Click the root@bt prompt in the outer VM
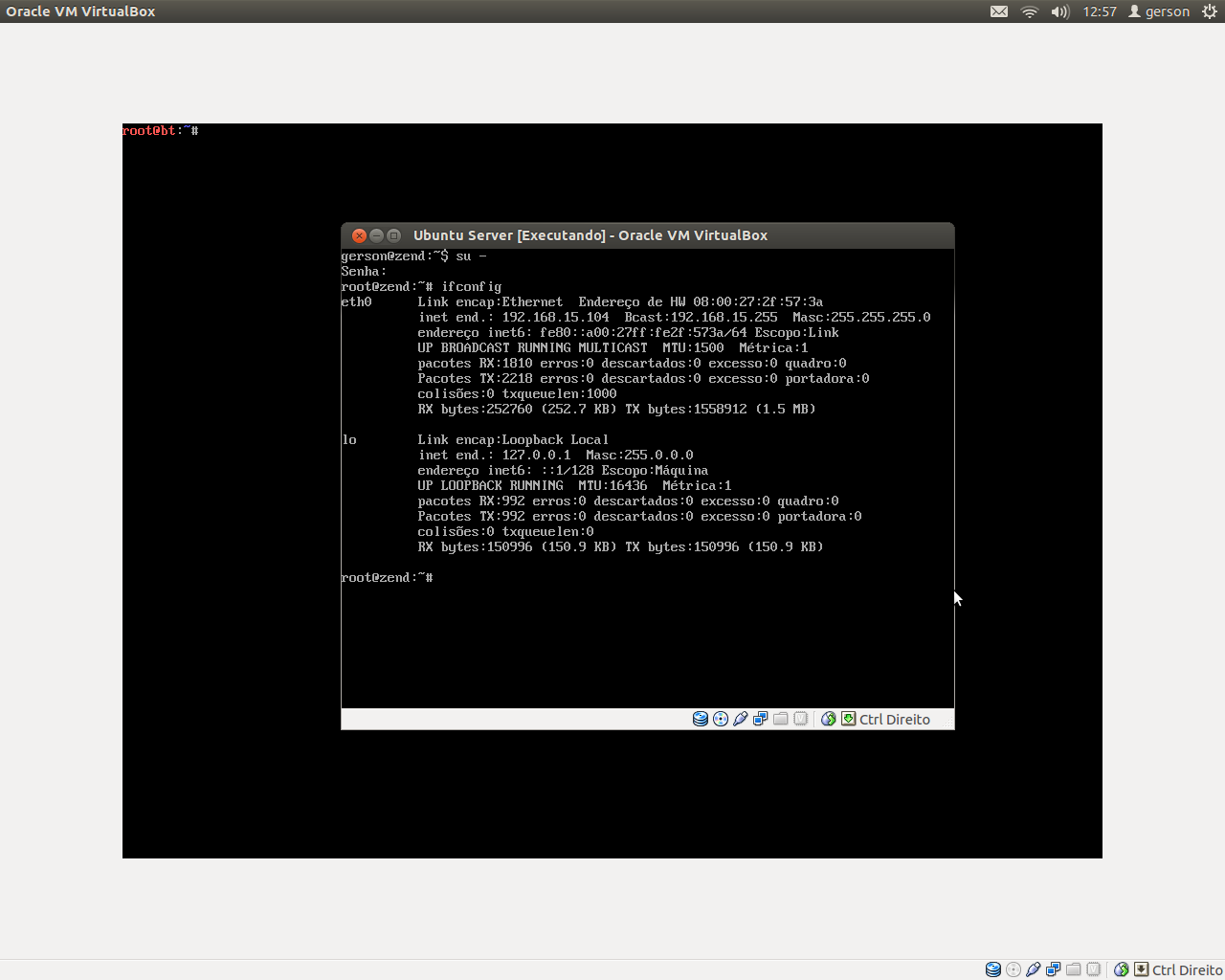 tap(160, 130)
